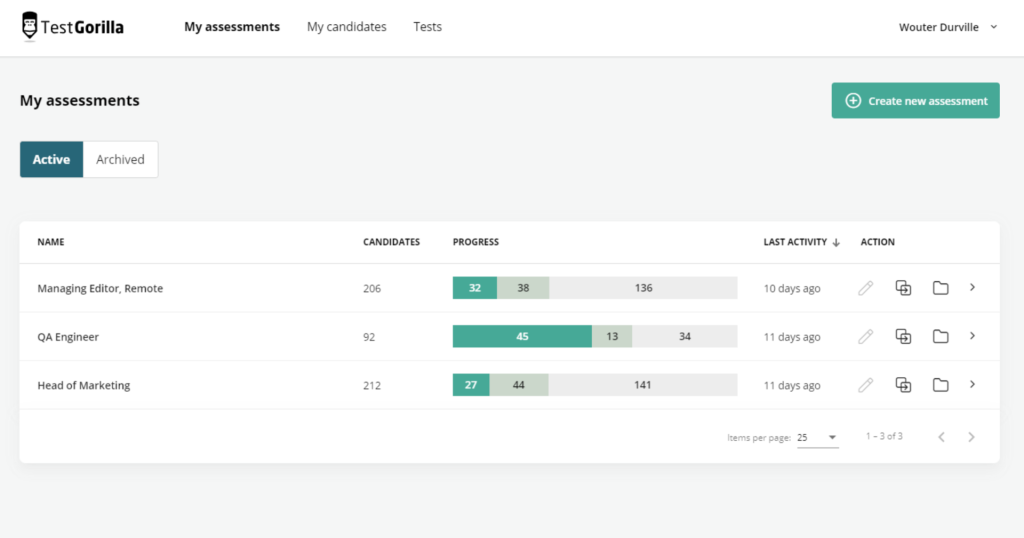Click the TestGorilla logo
This screenshot has width=1024, height=538.
click(73, 27)
